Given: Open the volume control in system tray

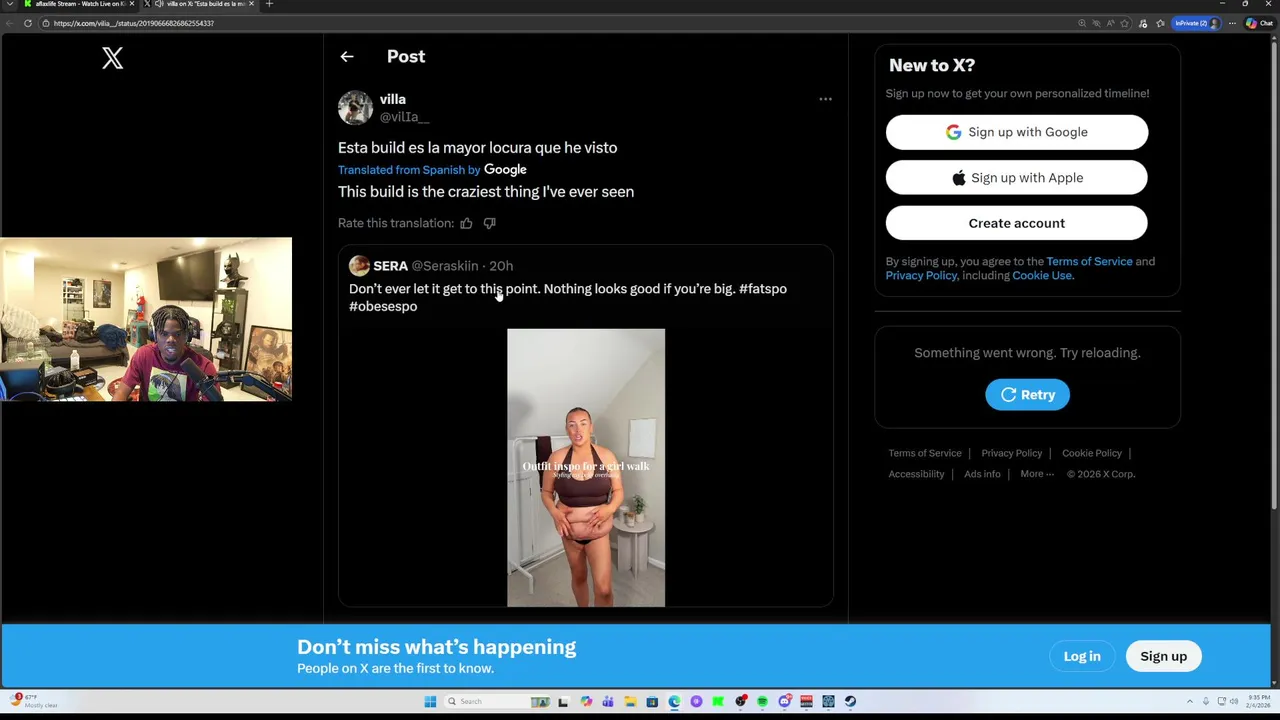Looking at the screenshot, I should tap(1233, 702).
